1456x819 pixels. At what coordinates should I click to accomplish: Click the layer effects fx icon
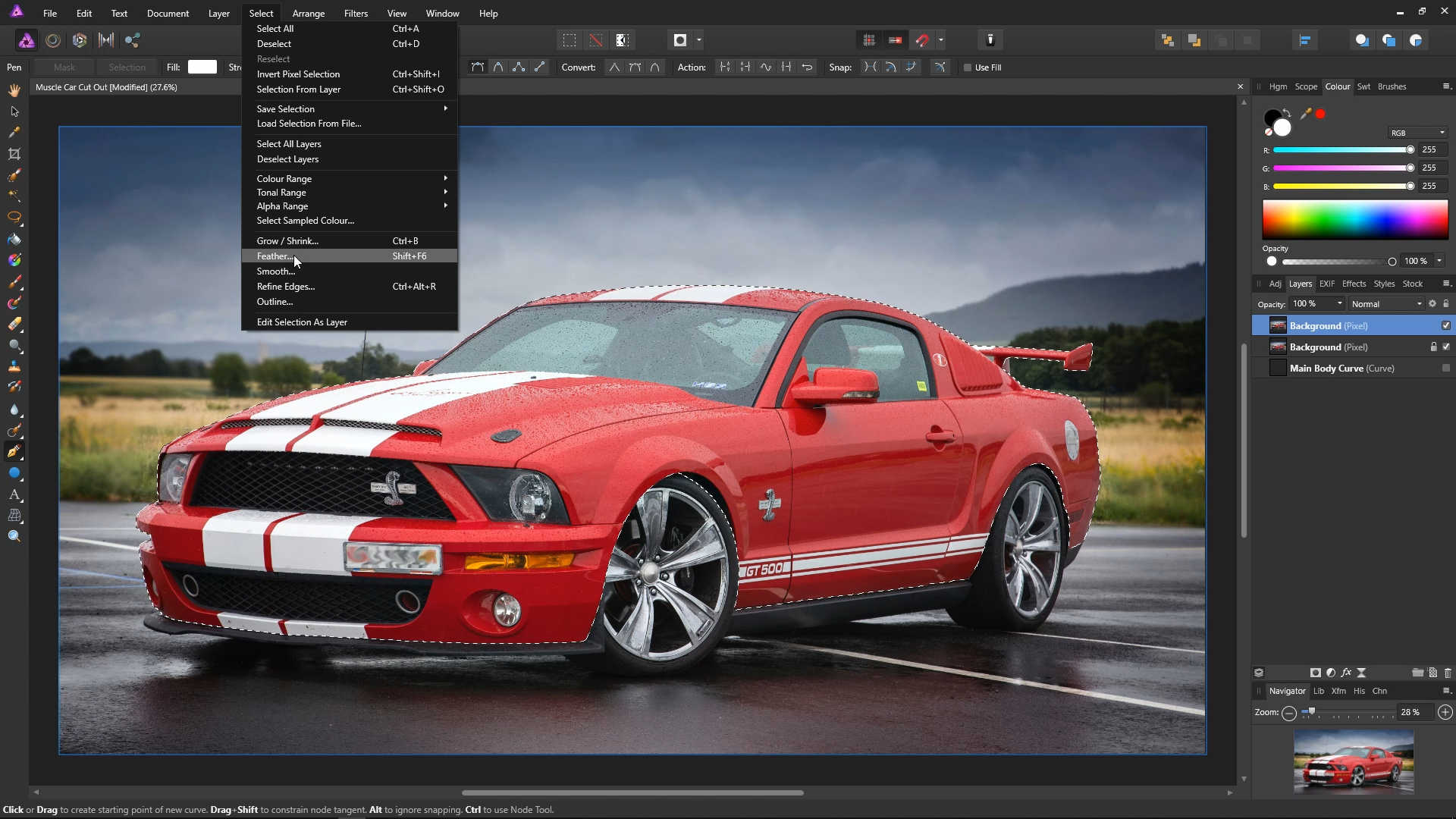[1346, 673]
